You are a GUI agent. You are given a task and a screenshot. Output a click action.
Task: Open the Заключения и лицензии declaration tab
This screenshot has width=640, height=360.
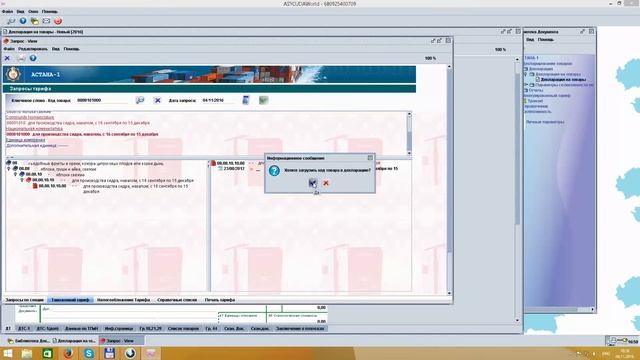(x=300, y=328)
